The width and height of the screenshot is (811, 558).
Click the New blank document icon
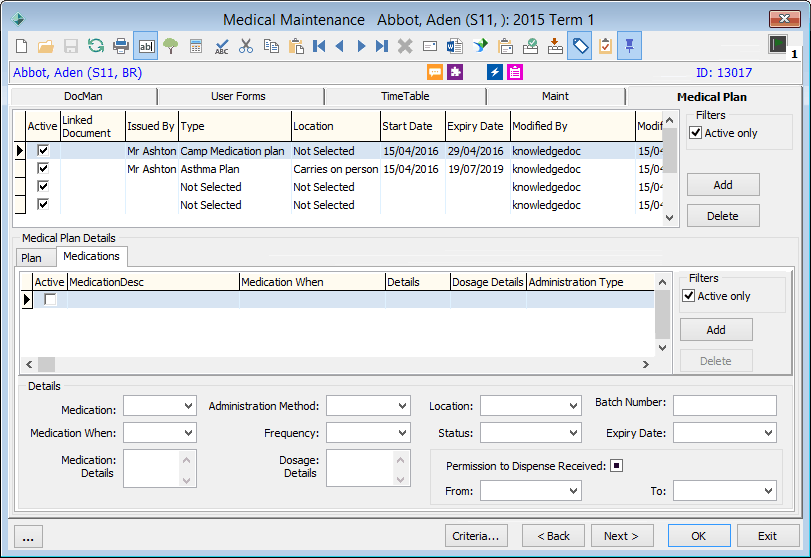pos(22,46)
